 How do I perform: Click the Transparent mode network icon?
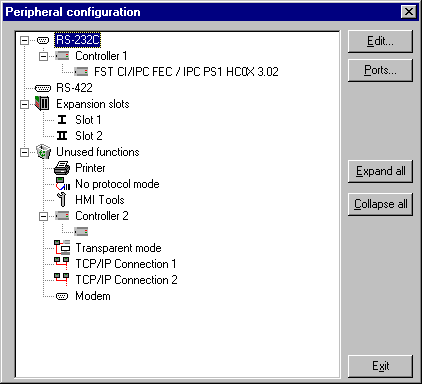tap(62, 248)
